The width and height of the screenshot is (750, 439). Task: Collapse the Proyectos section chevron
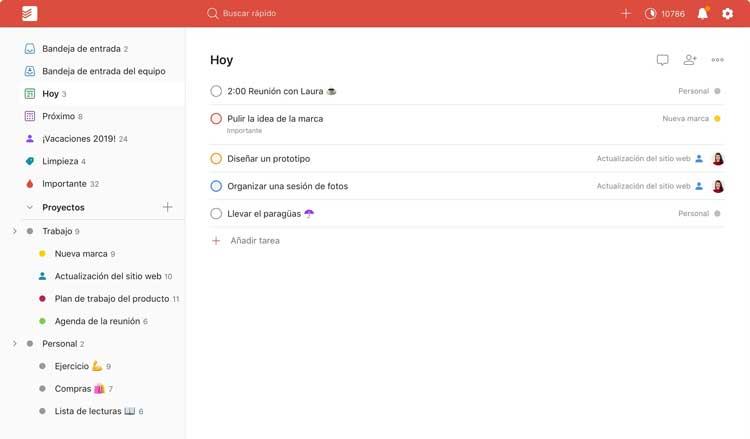[x=30, y=208]
